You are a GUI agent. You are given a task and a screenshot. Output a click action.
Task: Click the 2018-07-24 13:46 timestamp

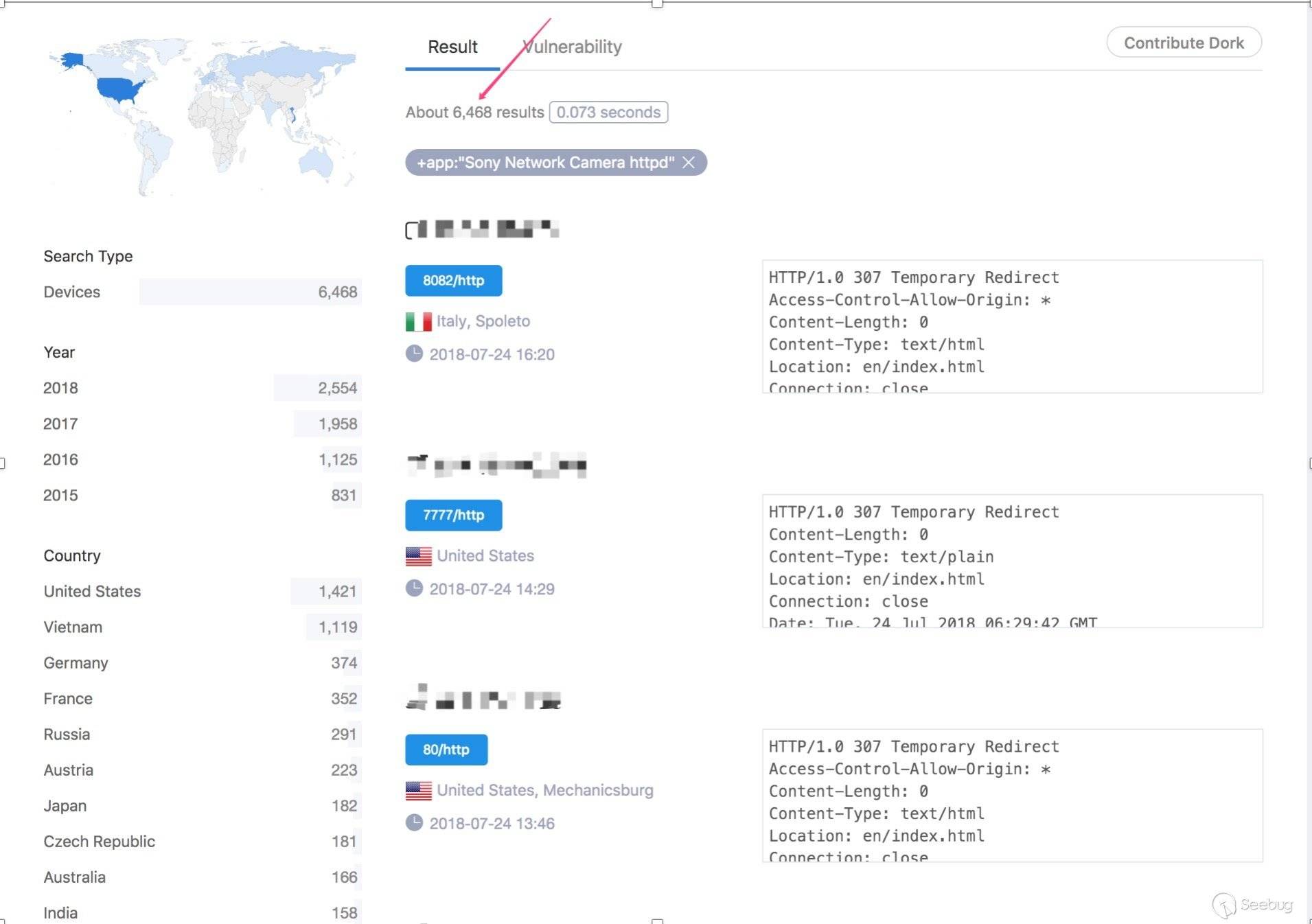[492, 823]
